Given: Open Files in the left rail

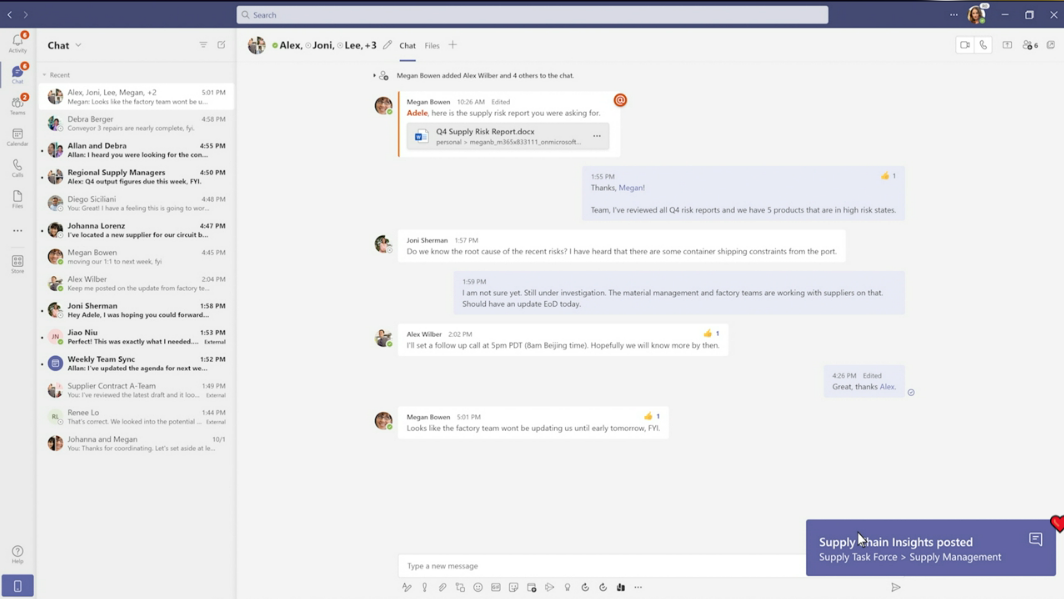Looking at the screenshot, I should click(18, 199).
